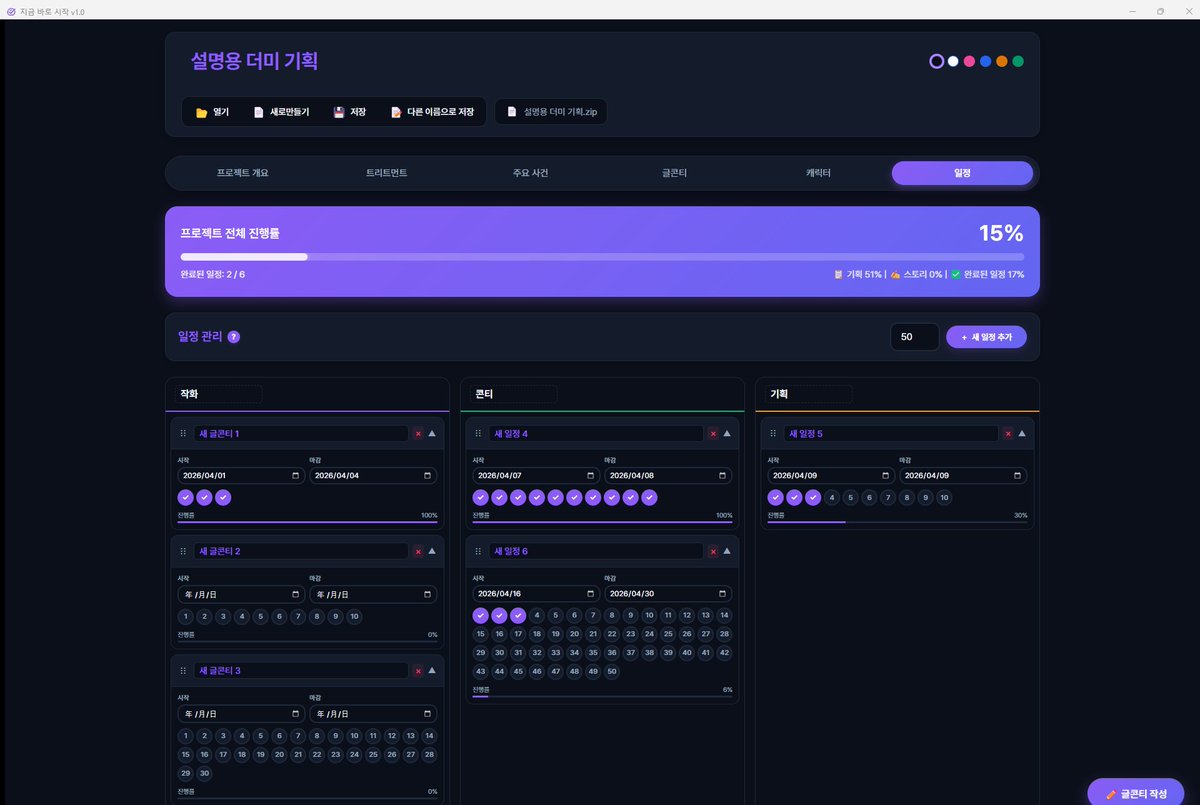This screenshot has height=805, width=1200.
Task: Uncheck the first step of 새 글콘티 1
Action: coord(185,497)
